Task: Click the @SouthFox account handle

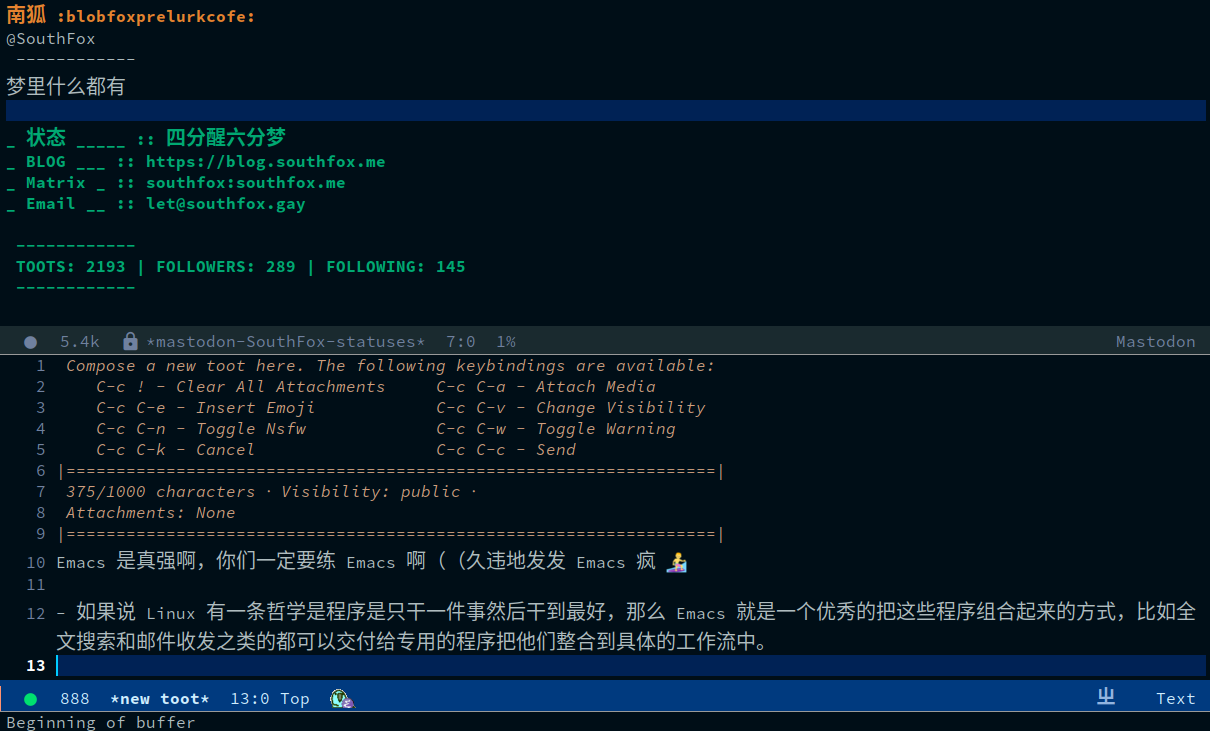Action: [51, 39]
